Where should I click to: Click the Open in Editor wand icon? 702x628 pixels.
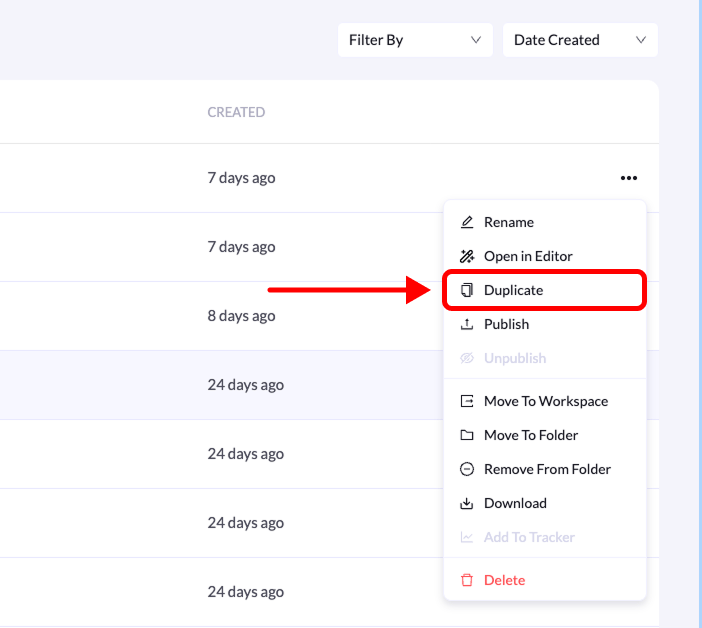[x=467, y=256]
